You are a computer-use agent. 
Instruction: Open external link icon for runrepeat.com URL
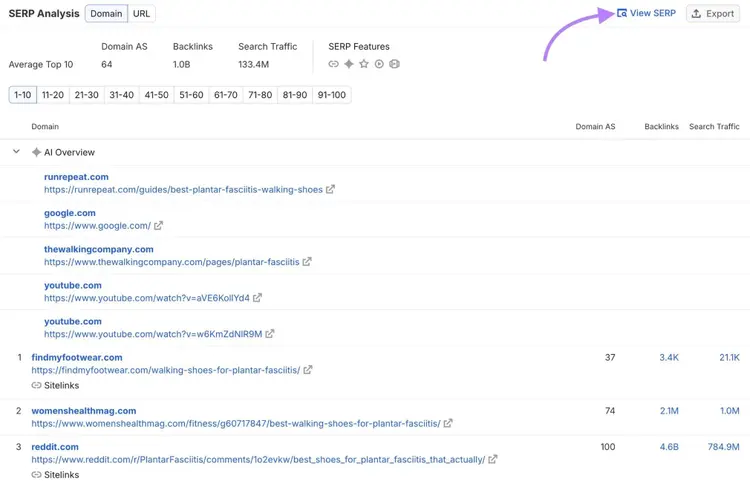tap(330, 189)
